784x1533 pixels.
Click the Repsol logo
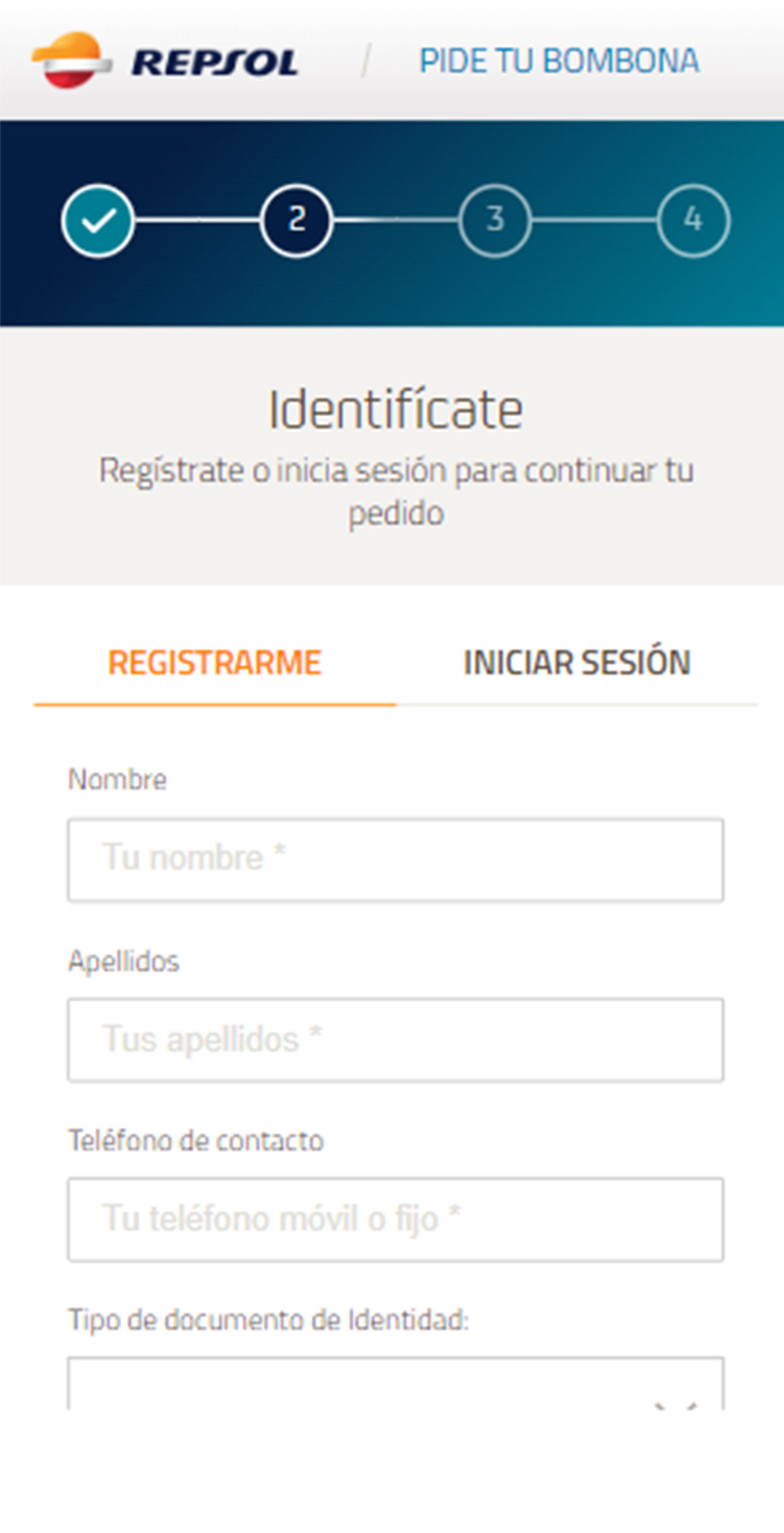pyautogui.click(x=163, y=61)
